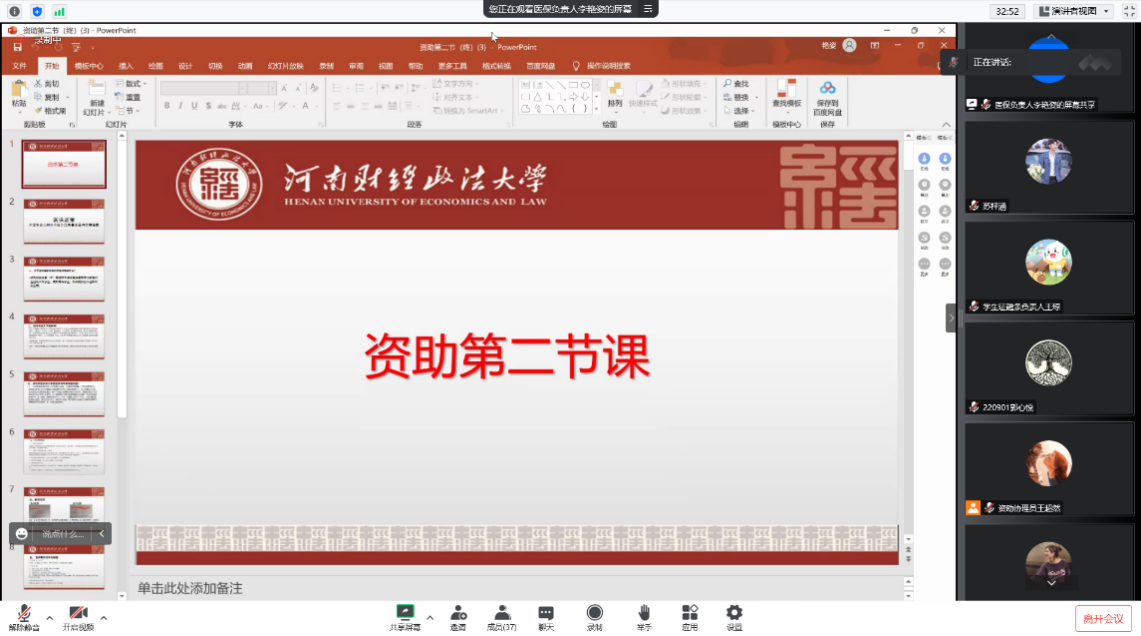This screenshot has width=1141, height=636.
Task: Turn on video in meeting toolbar
Action: point(78,618)
